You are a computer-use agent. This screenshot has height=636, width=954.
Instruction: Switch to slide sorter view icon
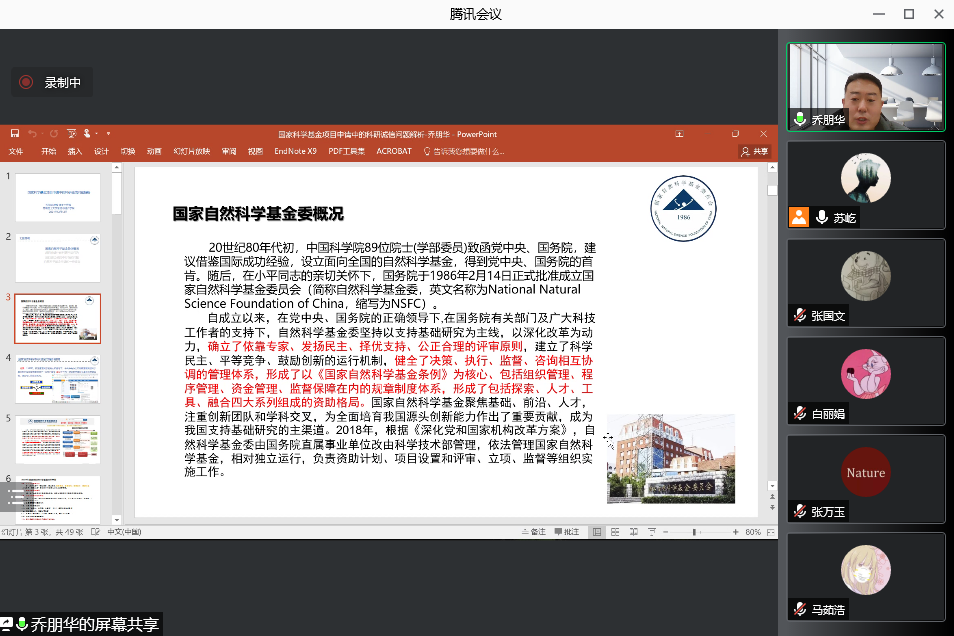tap(613, 532)
